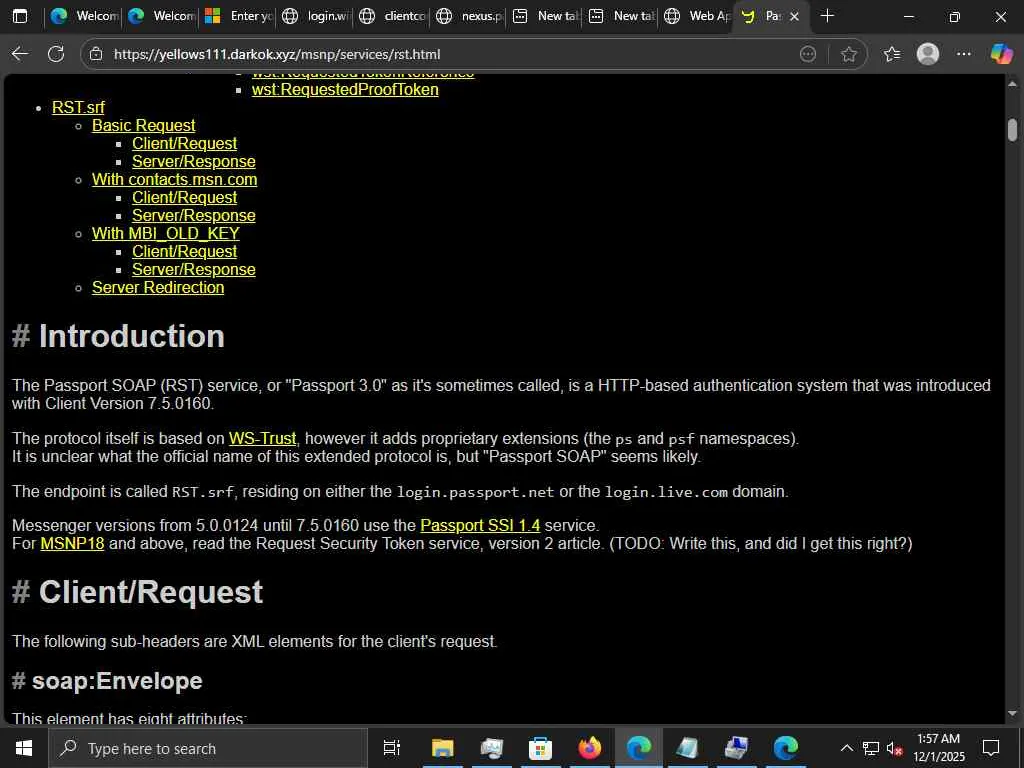Open the notification center icon
Image resolution: width=1024 pixels, height=768 pixels.
(x=991, y=748)
